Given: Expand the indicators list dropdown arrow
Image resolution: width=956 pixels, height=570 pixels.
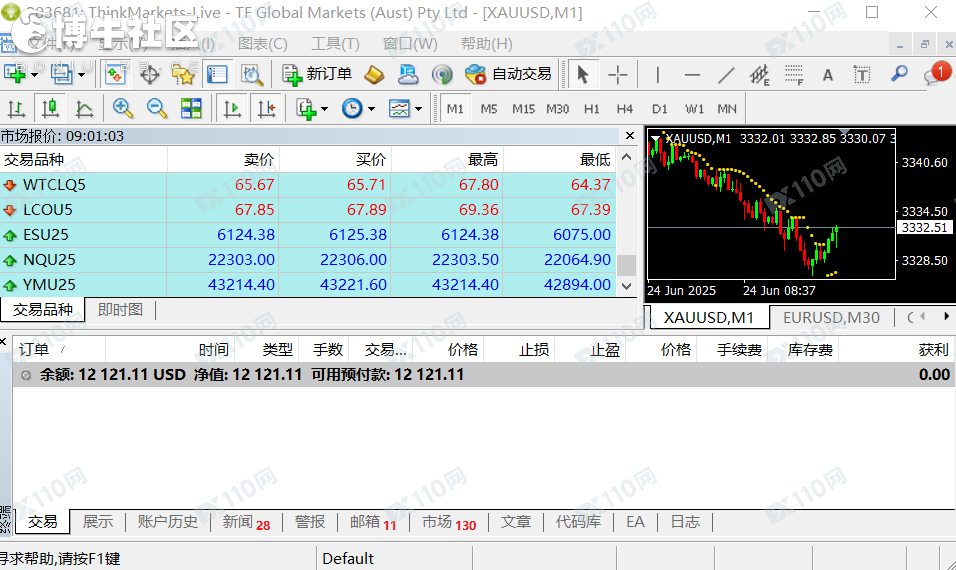Looking at the screenshot, I should pyautogui.click(x=325, y=109).
